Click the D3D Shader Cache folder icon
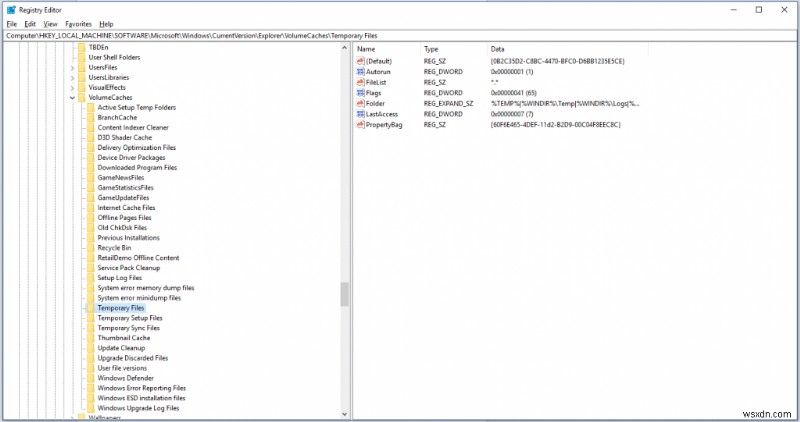The image size is (800, 422). (x=91, y=138)
